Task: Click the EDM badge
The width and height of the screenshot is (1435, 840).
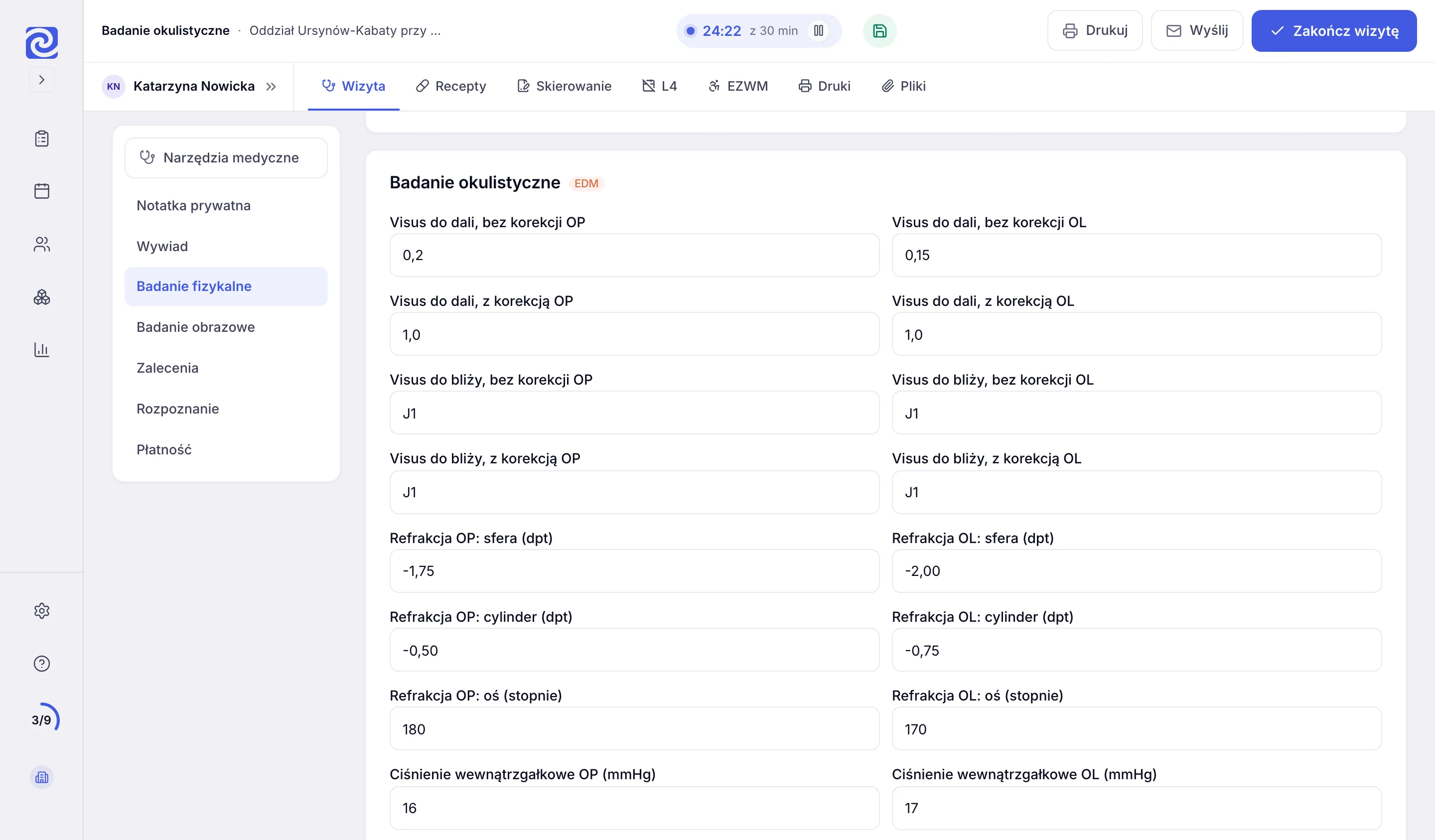Action: 586,183
